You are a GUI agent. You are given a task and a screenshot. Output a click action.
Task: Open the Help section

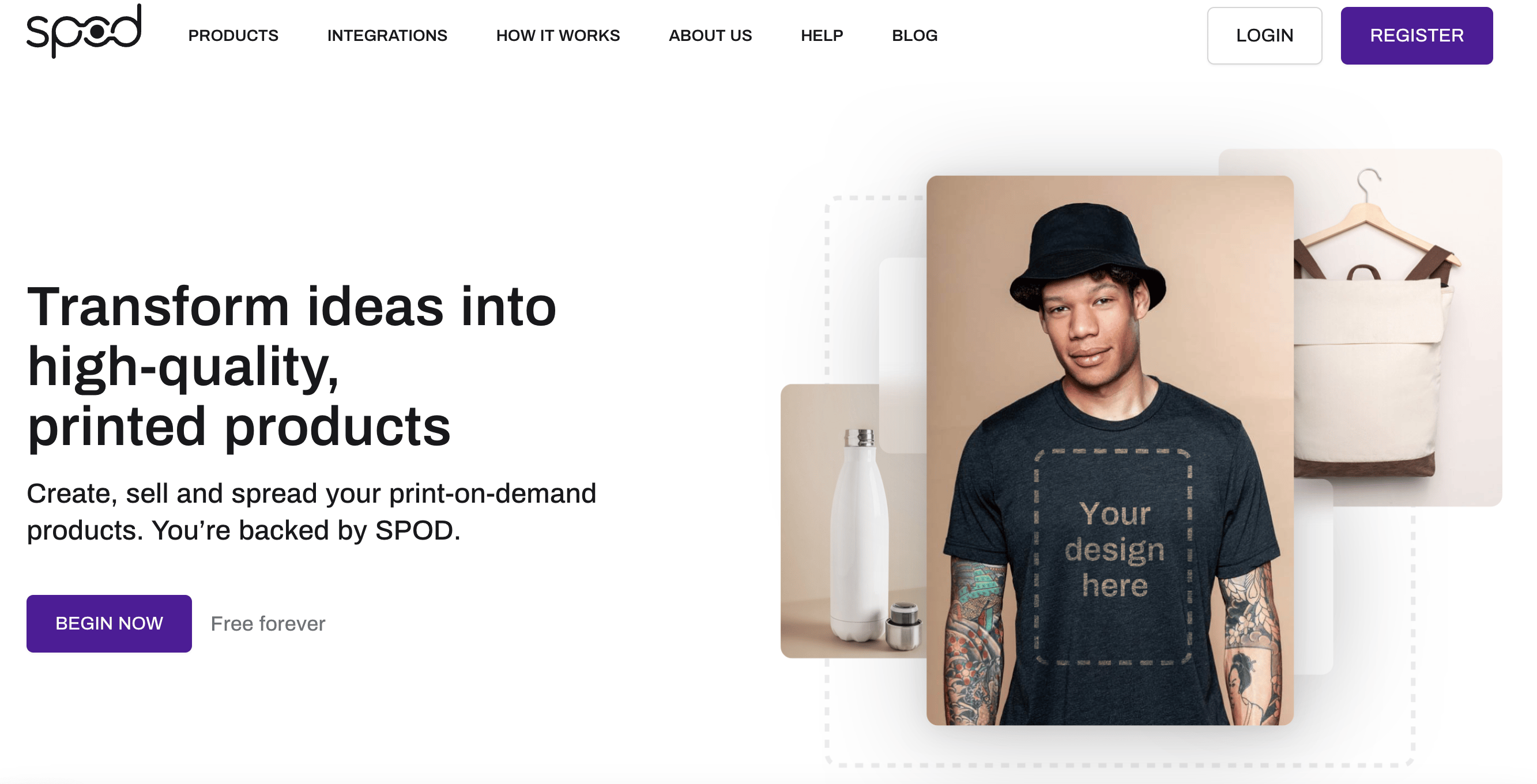[x=822, y=36]
